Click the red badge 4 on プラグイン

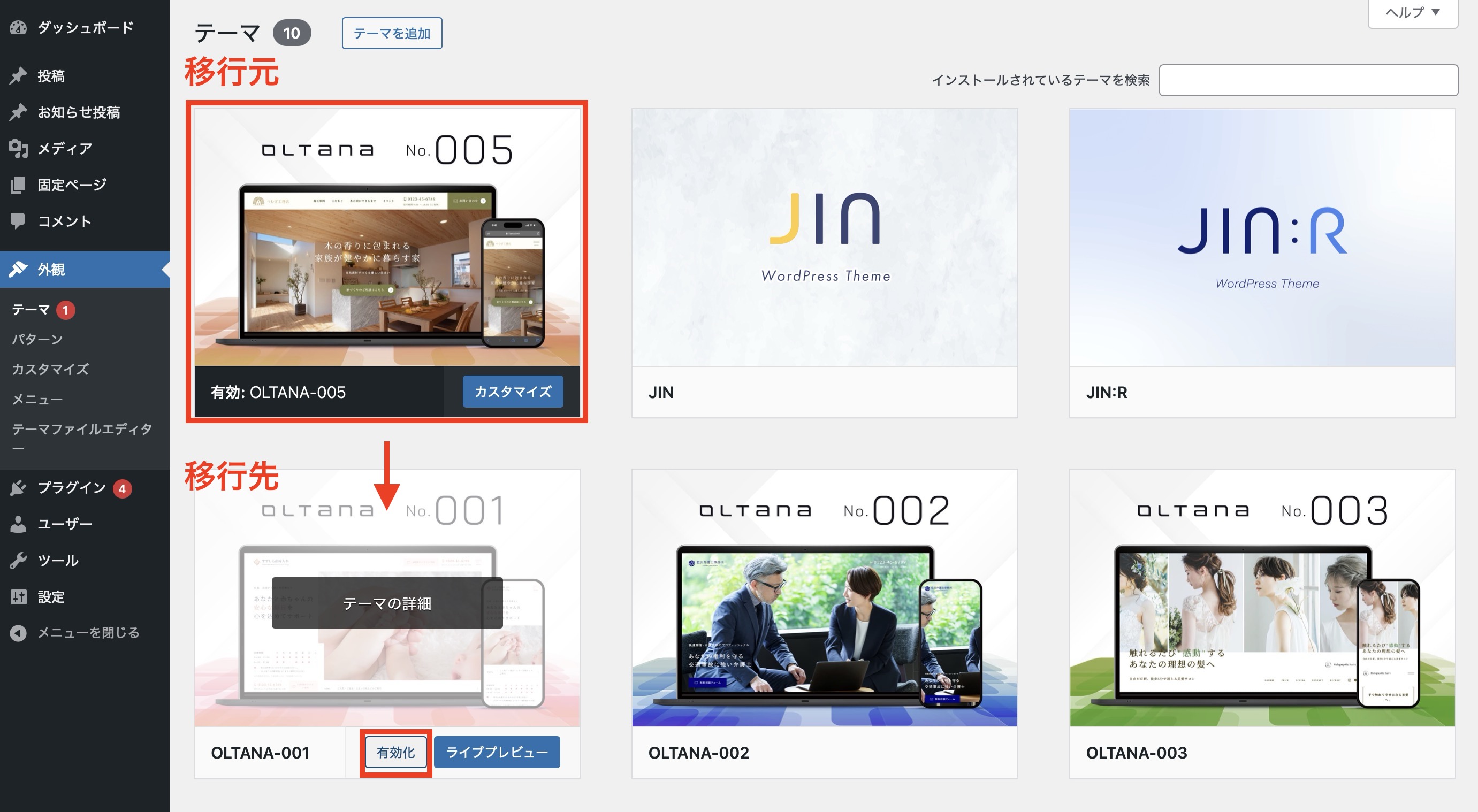[122, 488]
